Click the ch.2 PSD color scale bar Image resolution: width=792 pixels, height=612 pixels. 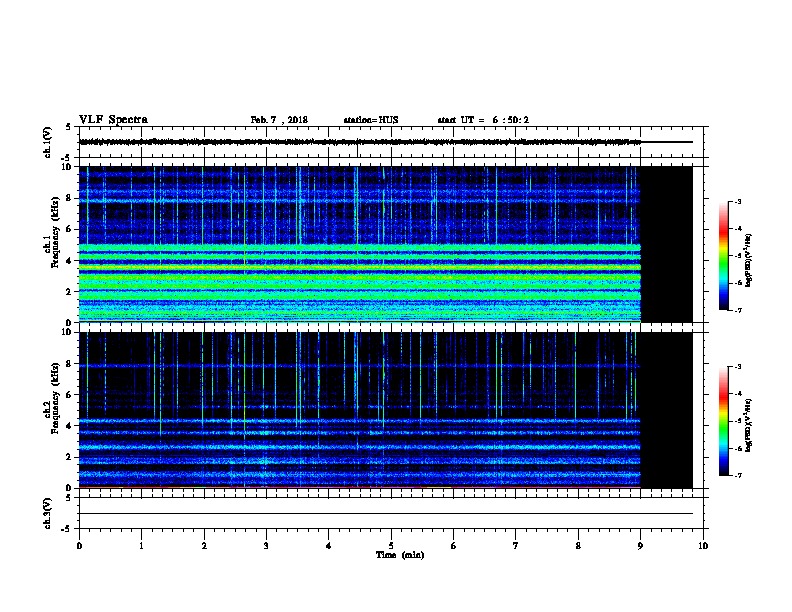[x=723, y=421]
